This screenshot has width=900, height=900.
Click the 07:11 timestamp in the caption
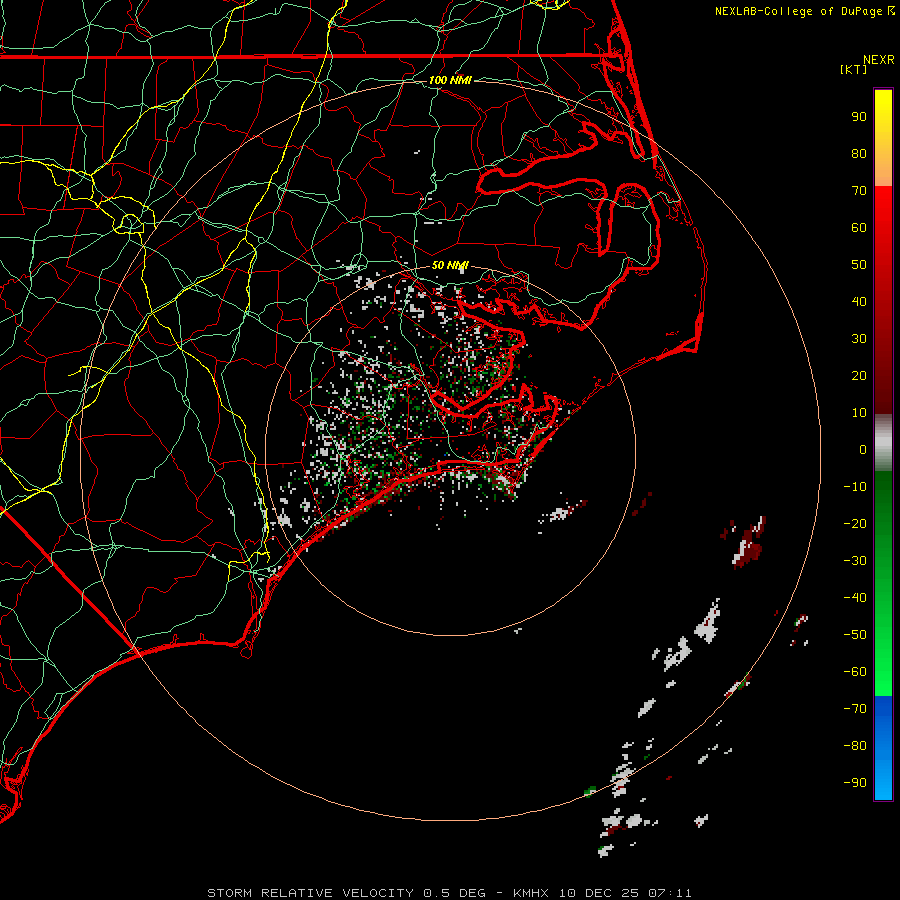[x=671, y=892]
